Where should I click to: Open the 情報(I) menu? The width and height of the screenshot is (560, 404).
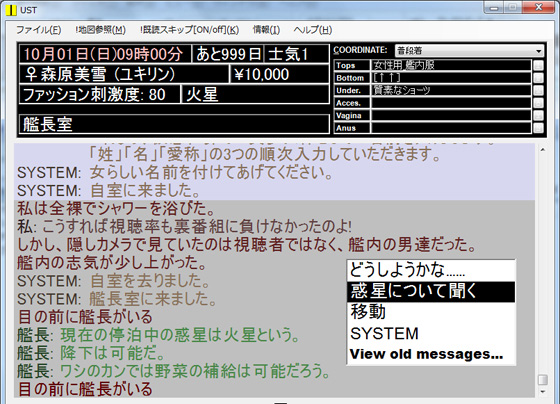266,30
